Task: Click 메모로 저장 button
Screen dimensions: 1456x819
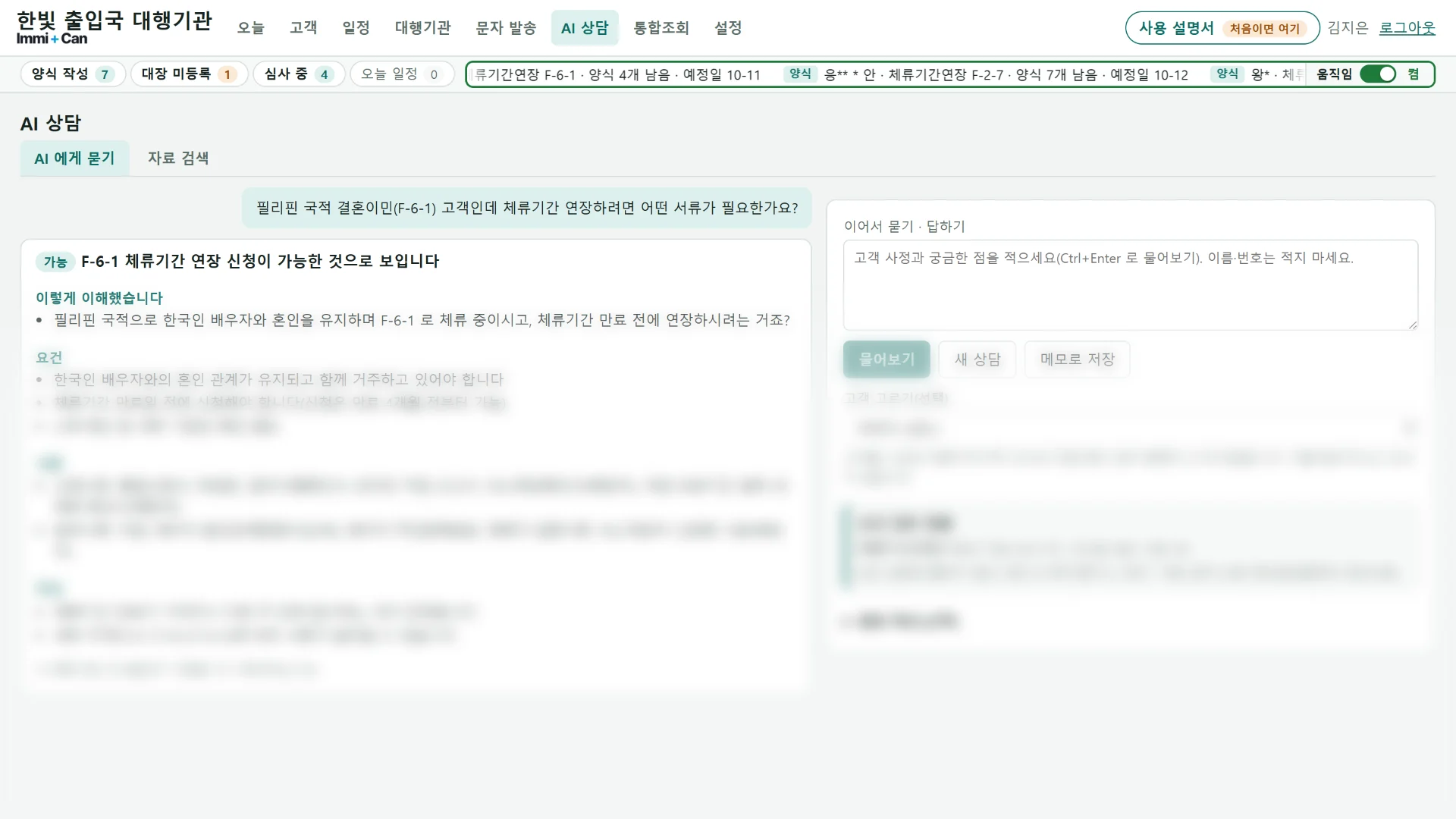Action: (1078, 359)
